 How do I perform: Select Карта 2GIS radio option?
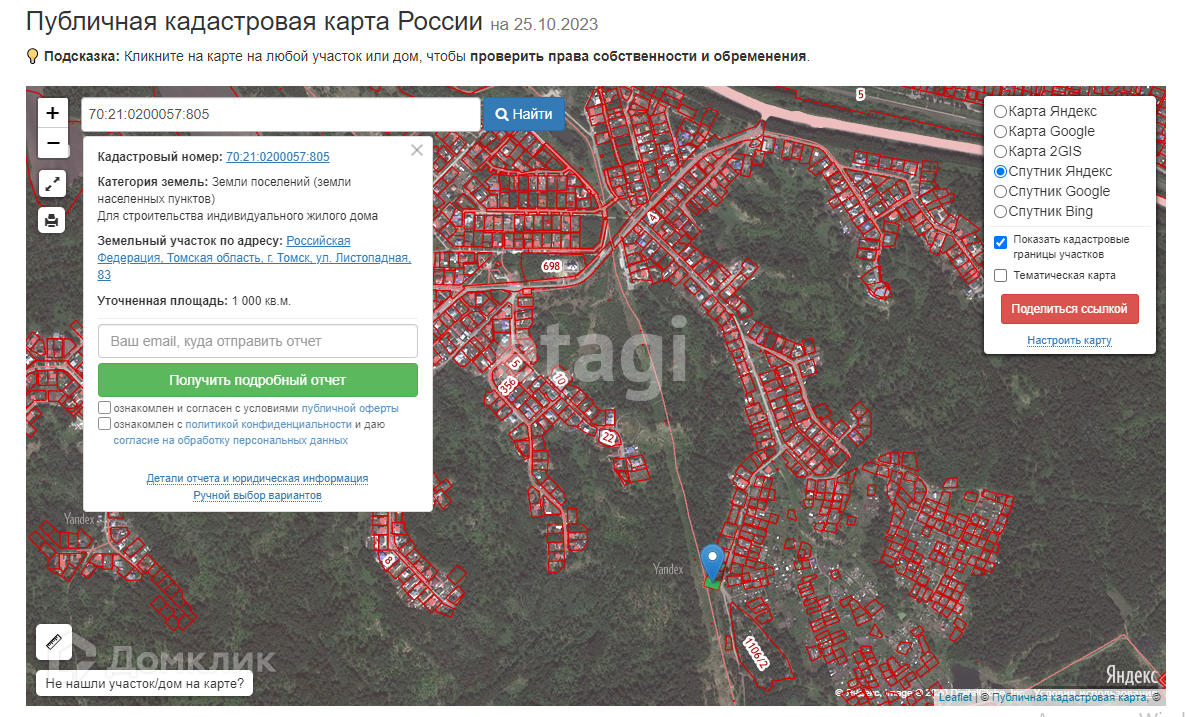tap(1000, 151)
